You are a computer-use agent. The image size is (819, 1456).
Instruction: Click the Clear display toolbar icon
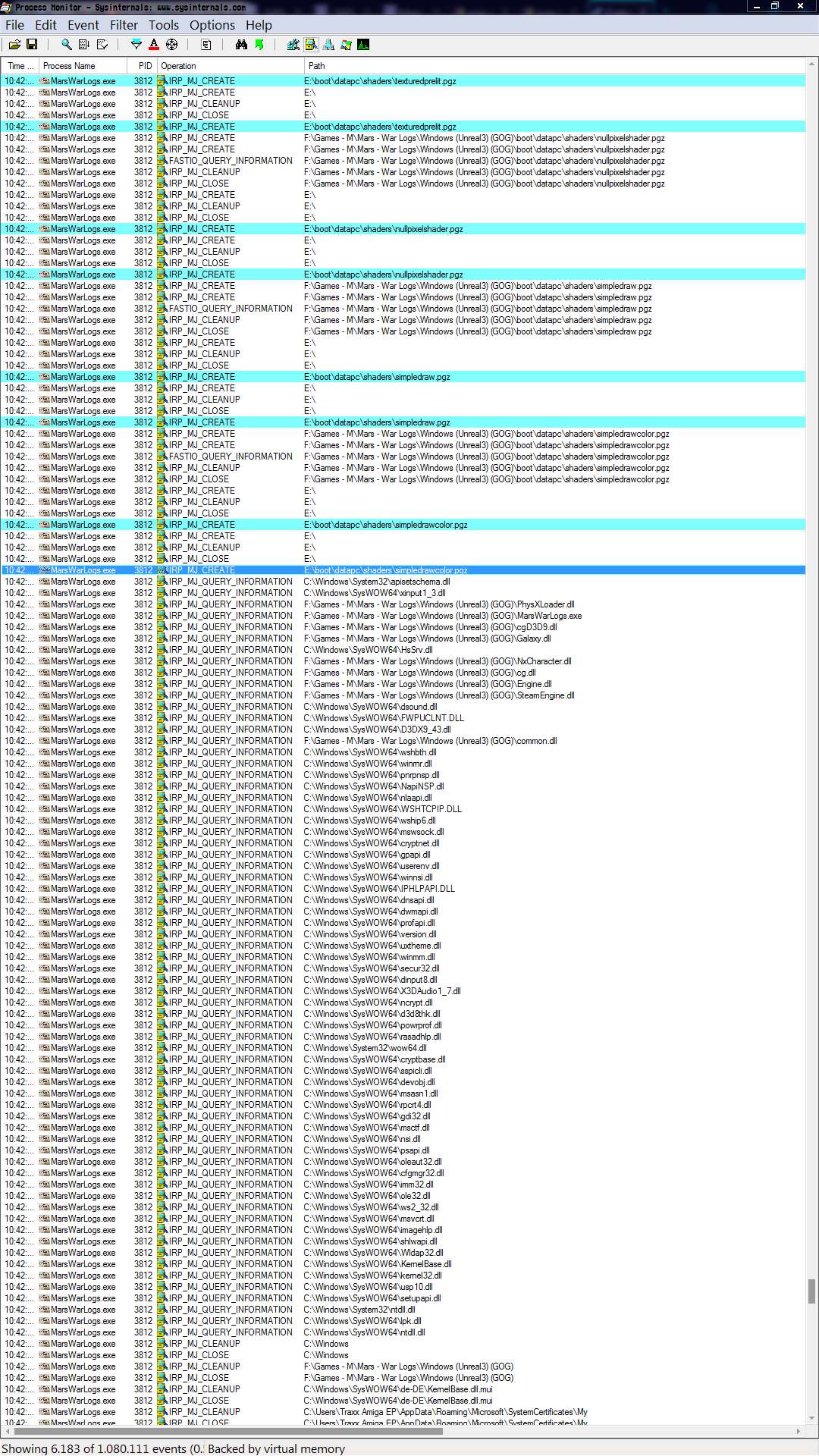[102, 45]
